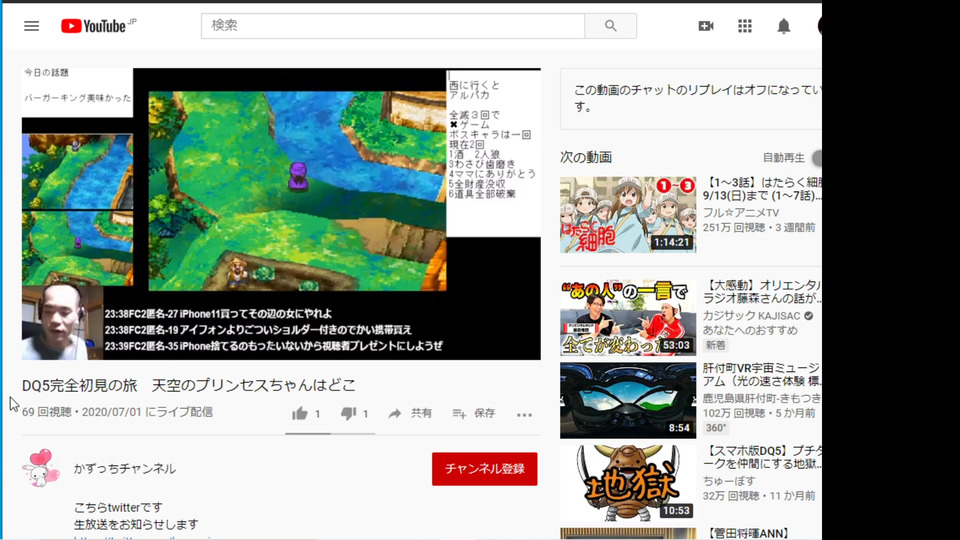This screenshot has height=540, width=960.
Task: Open the hamburger guide menu
Action: [31, 26]
